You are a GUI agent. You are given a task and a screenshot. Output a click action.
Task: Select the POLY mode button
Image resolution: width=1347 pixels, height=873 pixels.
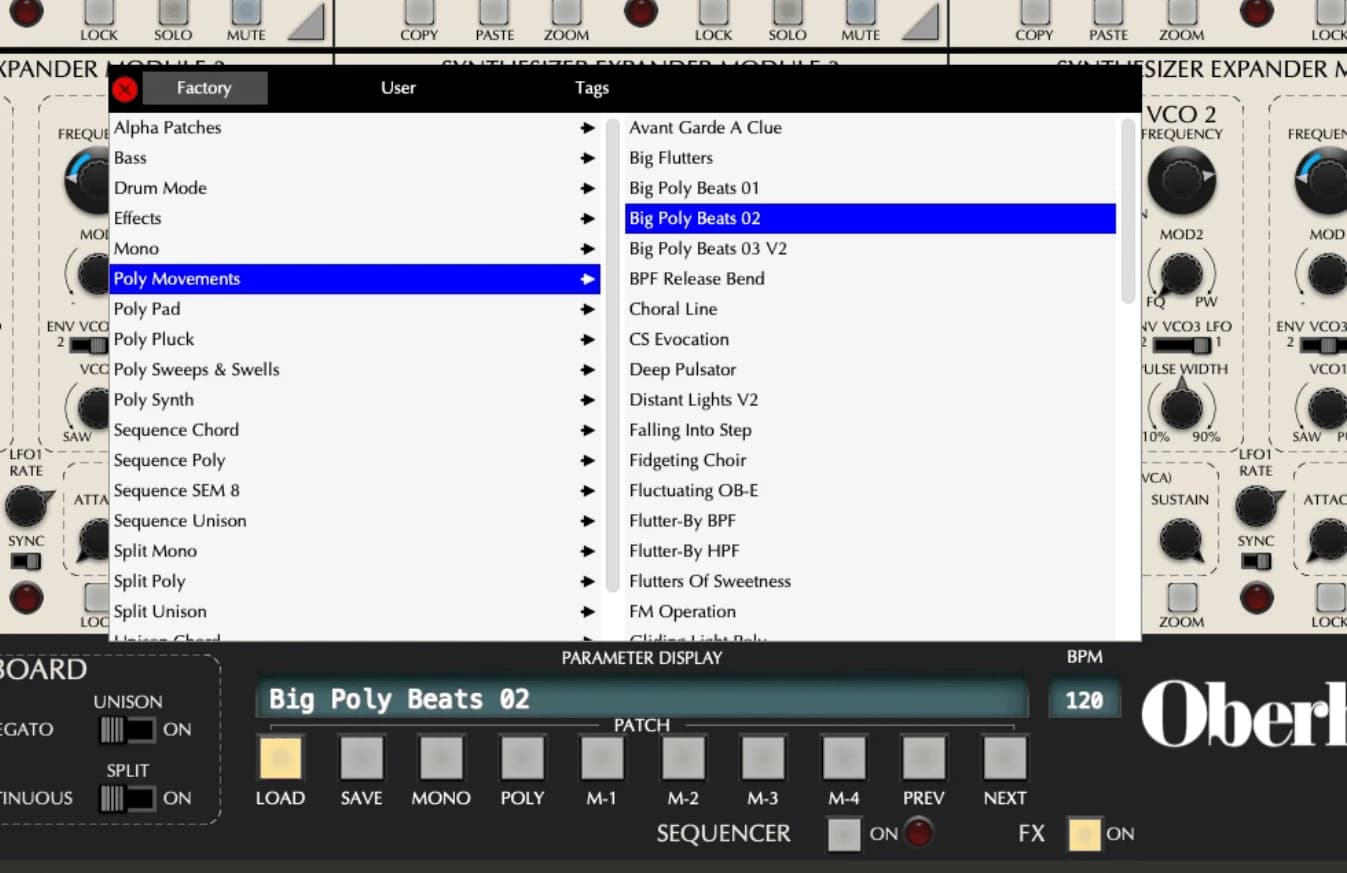click(x=522, y=758)
